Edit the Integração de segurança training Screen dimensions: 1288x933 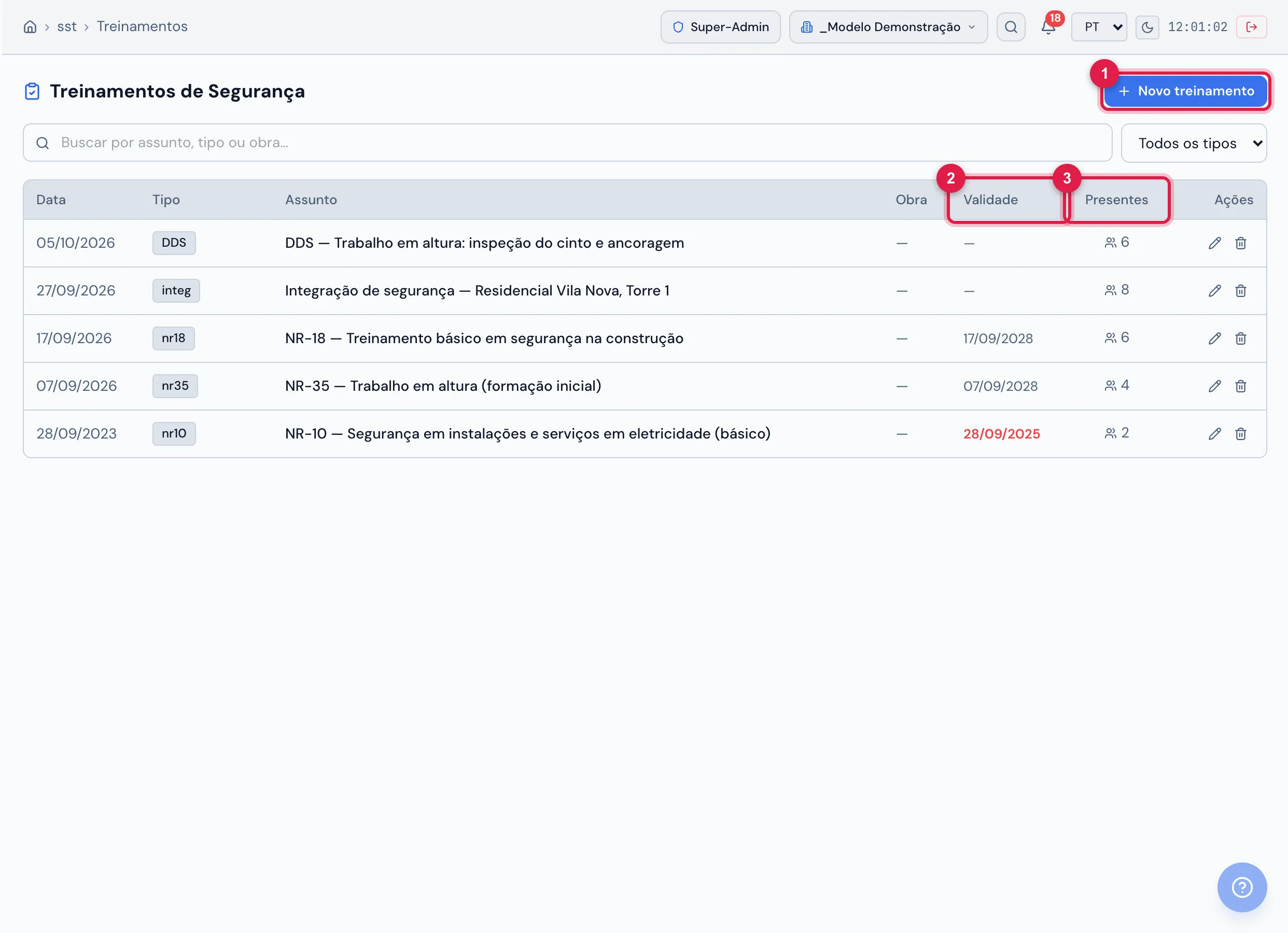(1215, 291)
